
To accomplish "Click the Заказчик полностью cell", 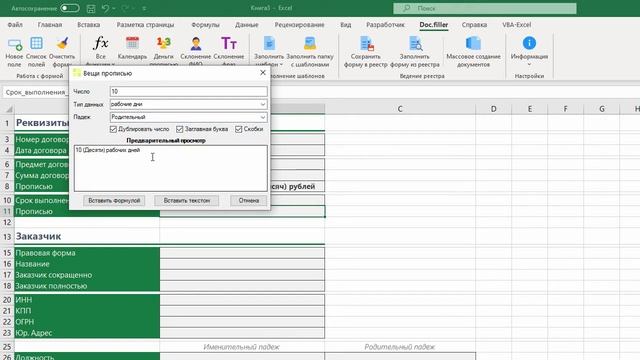I will click(x=87, y=286).
